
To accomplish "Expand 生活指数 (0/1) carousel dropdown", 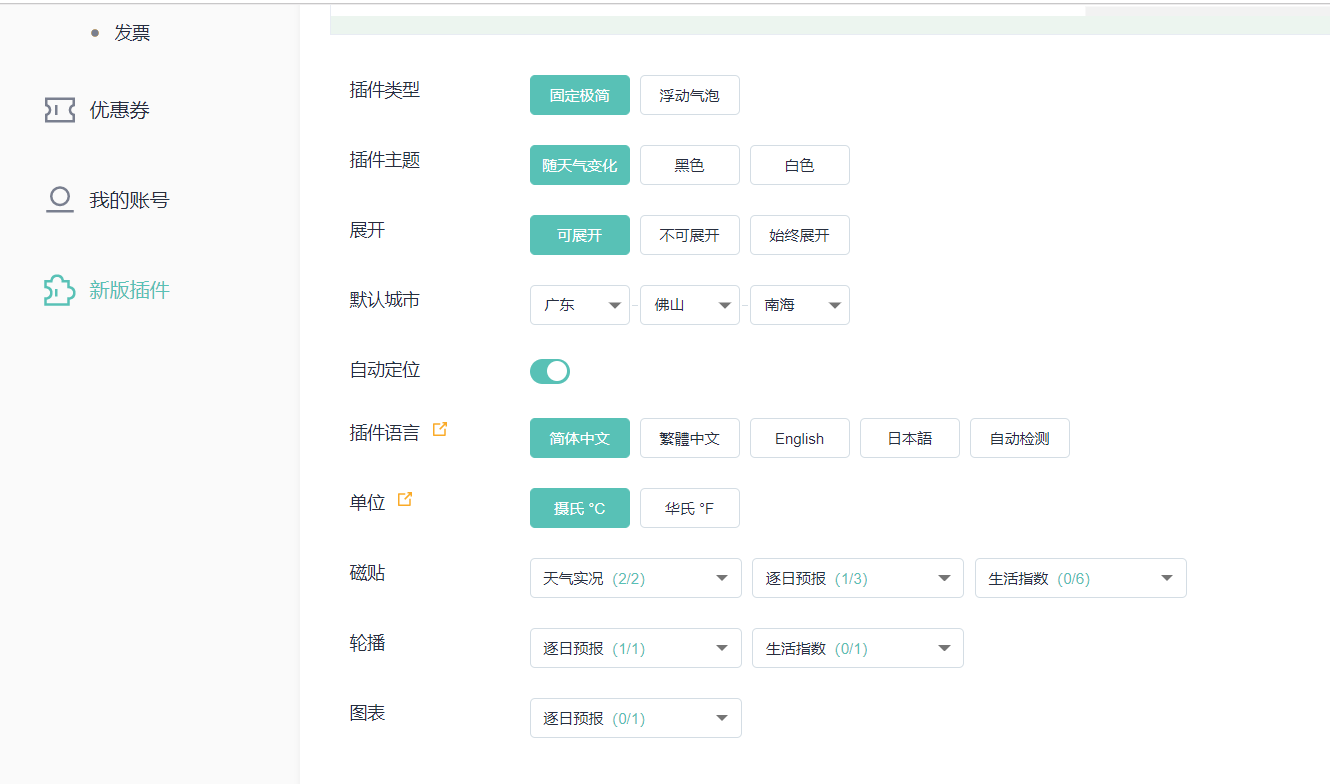I will 858,648.
